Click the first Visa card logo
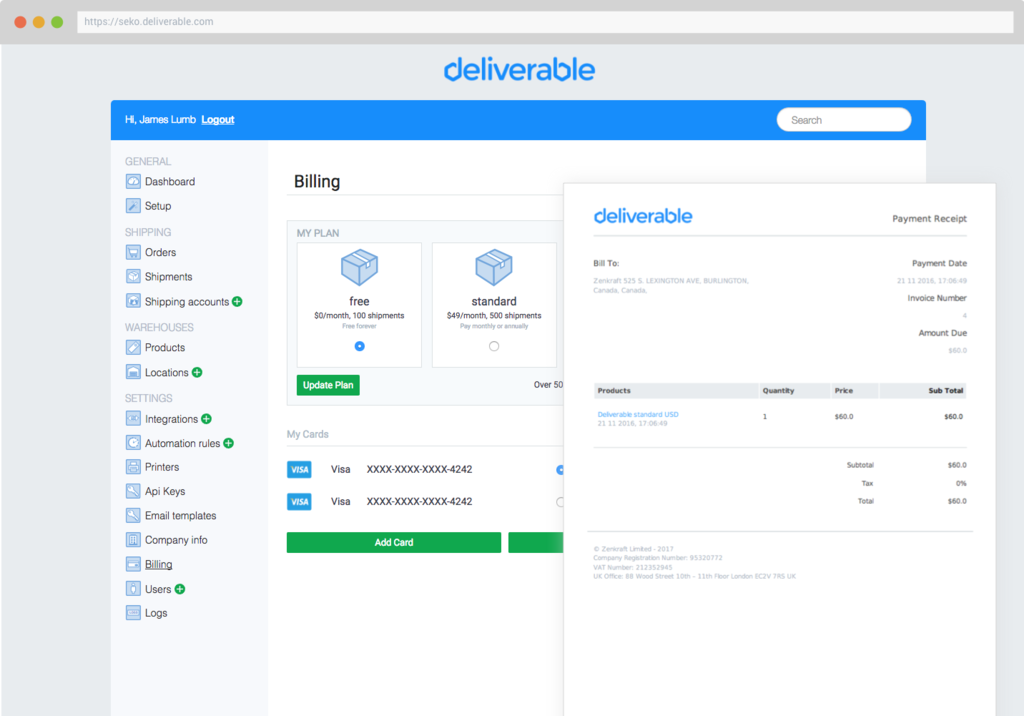This screenshot has width=1024, height=716. click(299, 470)
